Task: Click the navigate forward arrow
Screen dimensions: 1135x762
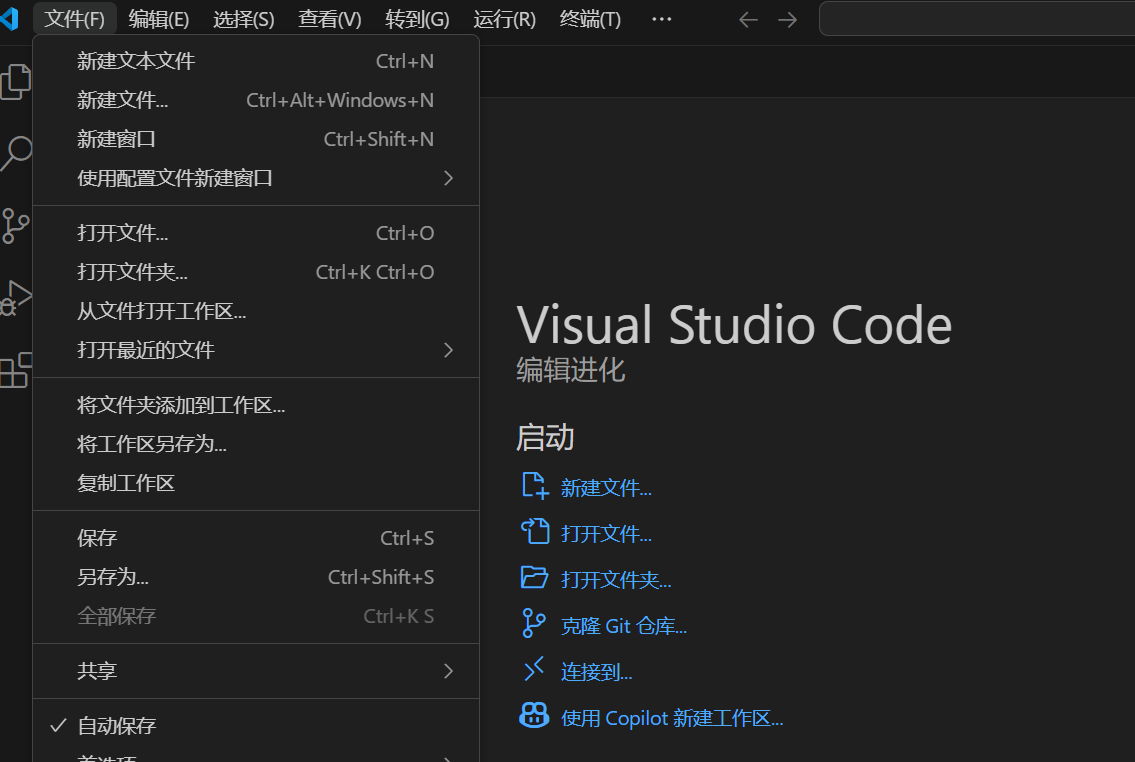Action: (x=787, y=19)
